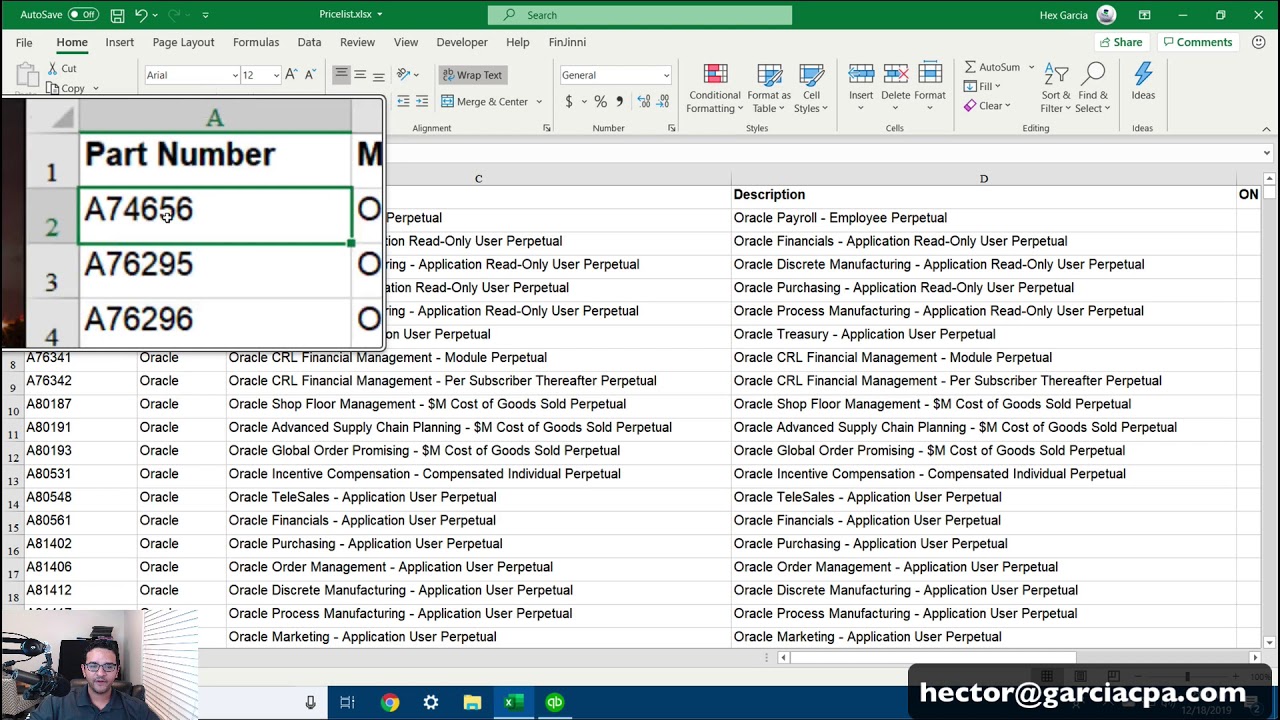1280x720 pixels.
Task: Click Decrease Font Size icon
Action: (310, 75)
